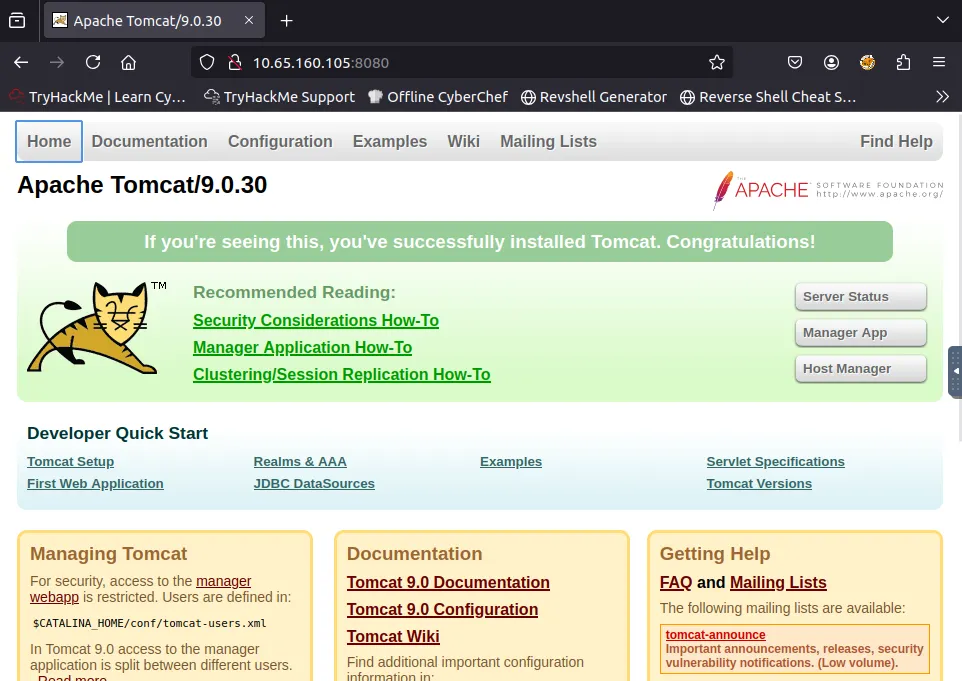Bookmark this page with the star icon
This screenshot has height=681, width=962.
(716, 62)
